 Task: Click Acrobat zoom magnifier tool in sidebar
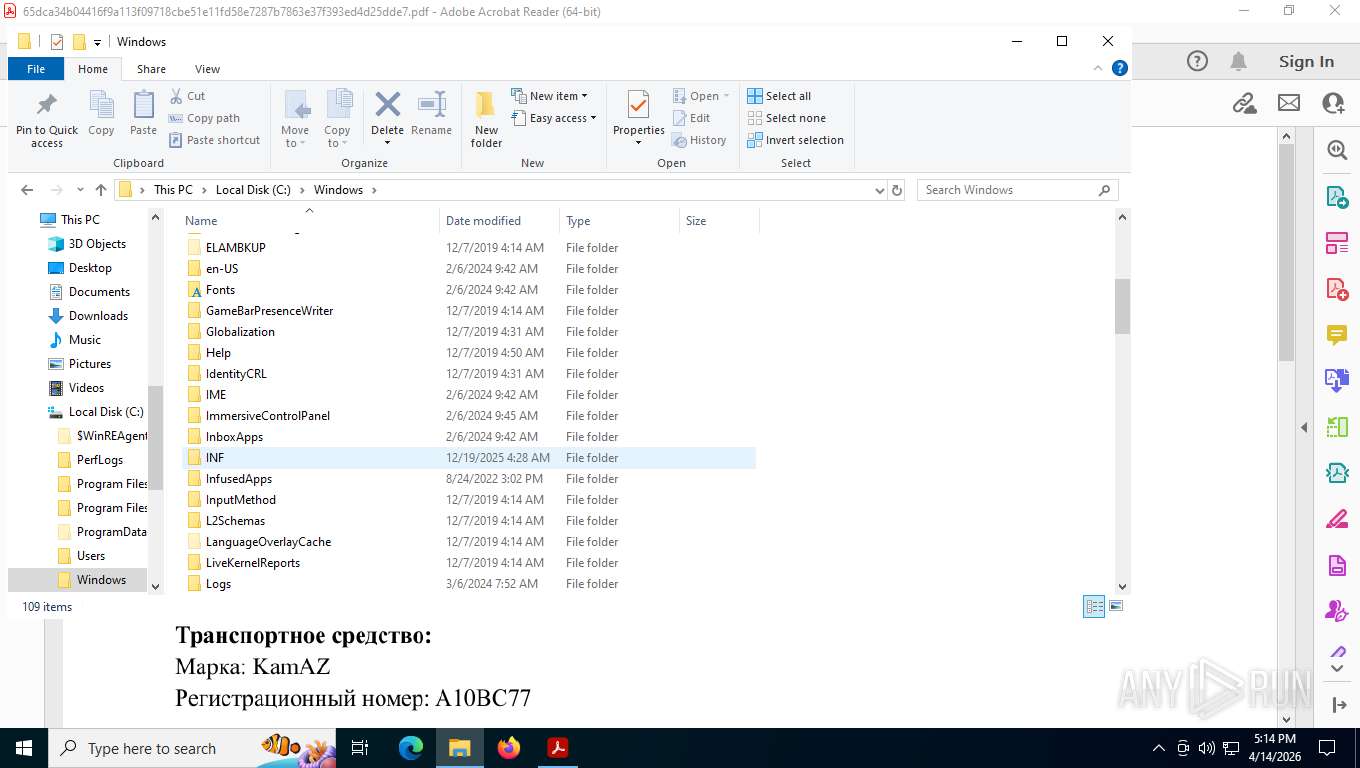click(1337, 150)
